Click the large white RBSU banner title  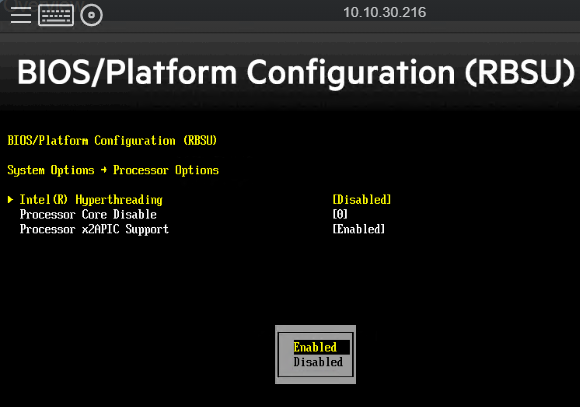click(x=296, y=72)
